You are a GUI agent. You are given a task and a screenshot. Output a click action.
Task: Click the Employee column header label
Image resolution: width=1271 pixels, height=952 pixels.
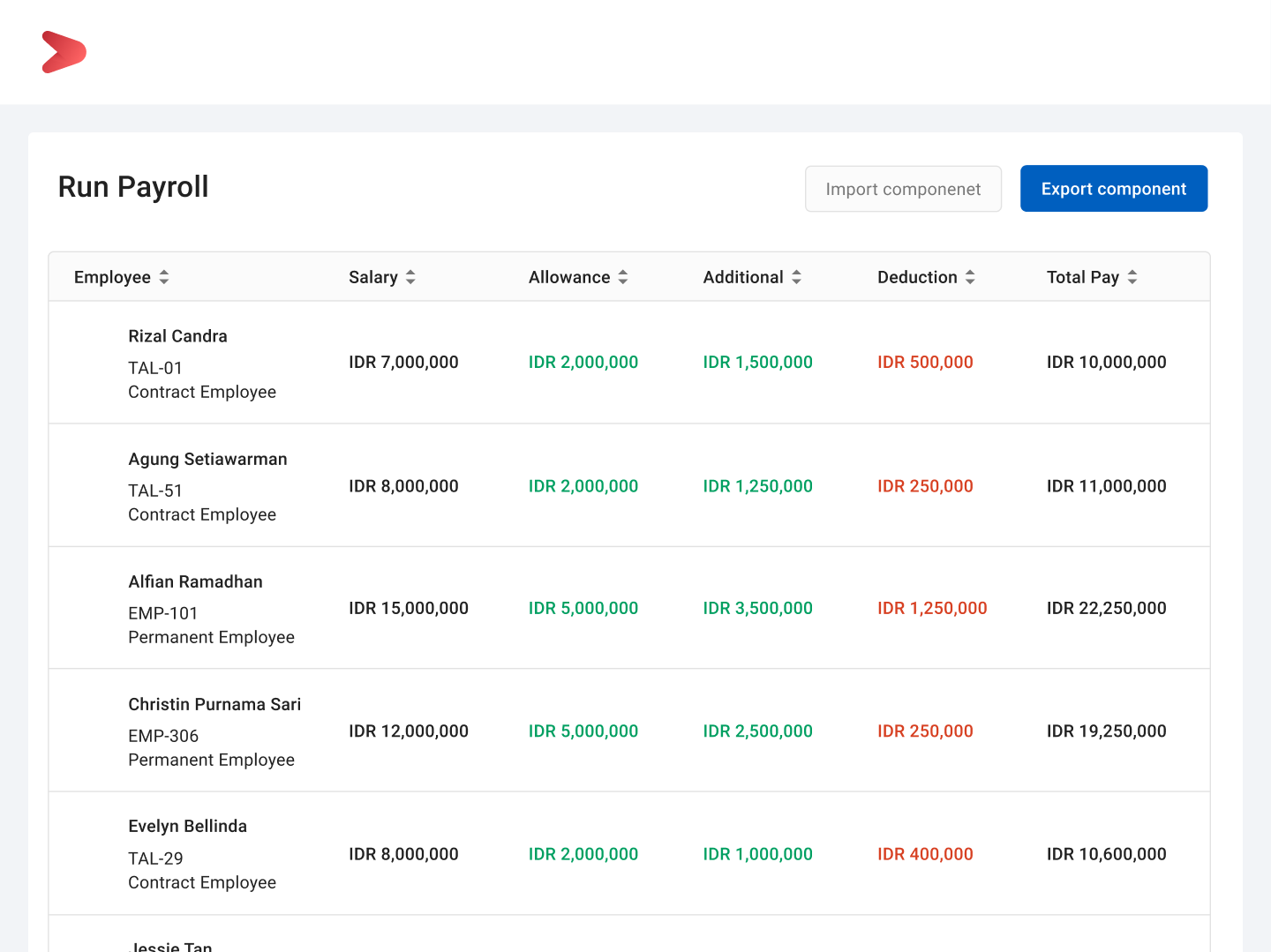pos(112,277)
